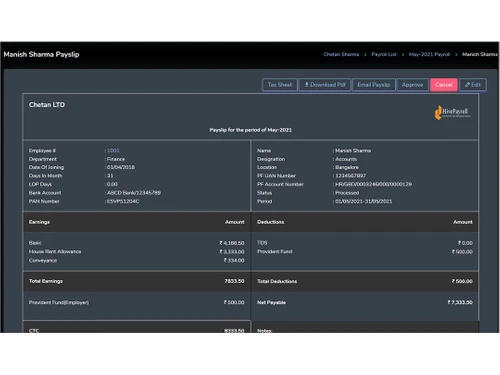Select the Provident Fund deduction amount

click(462, 252)
